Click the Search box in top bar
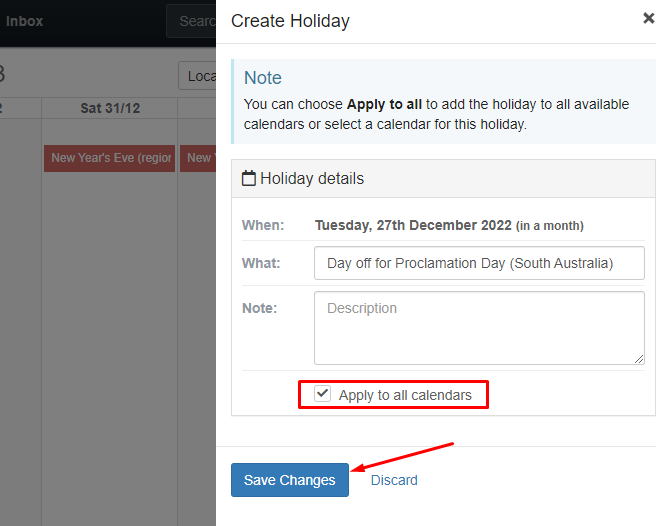Screen dimensions: 656x526 191,21
